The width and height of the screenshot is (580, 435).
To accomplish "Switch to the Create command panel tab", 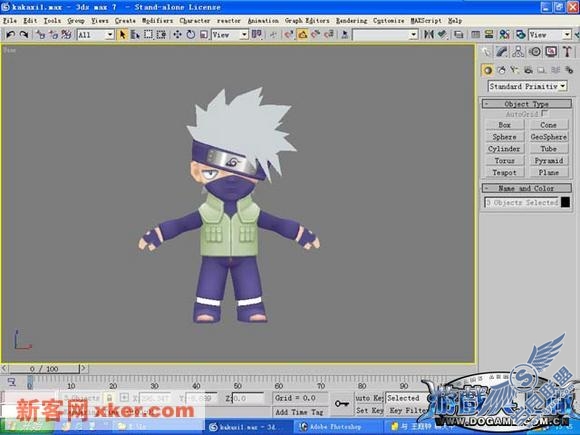I will tap(486, 52).
